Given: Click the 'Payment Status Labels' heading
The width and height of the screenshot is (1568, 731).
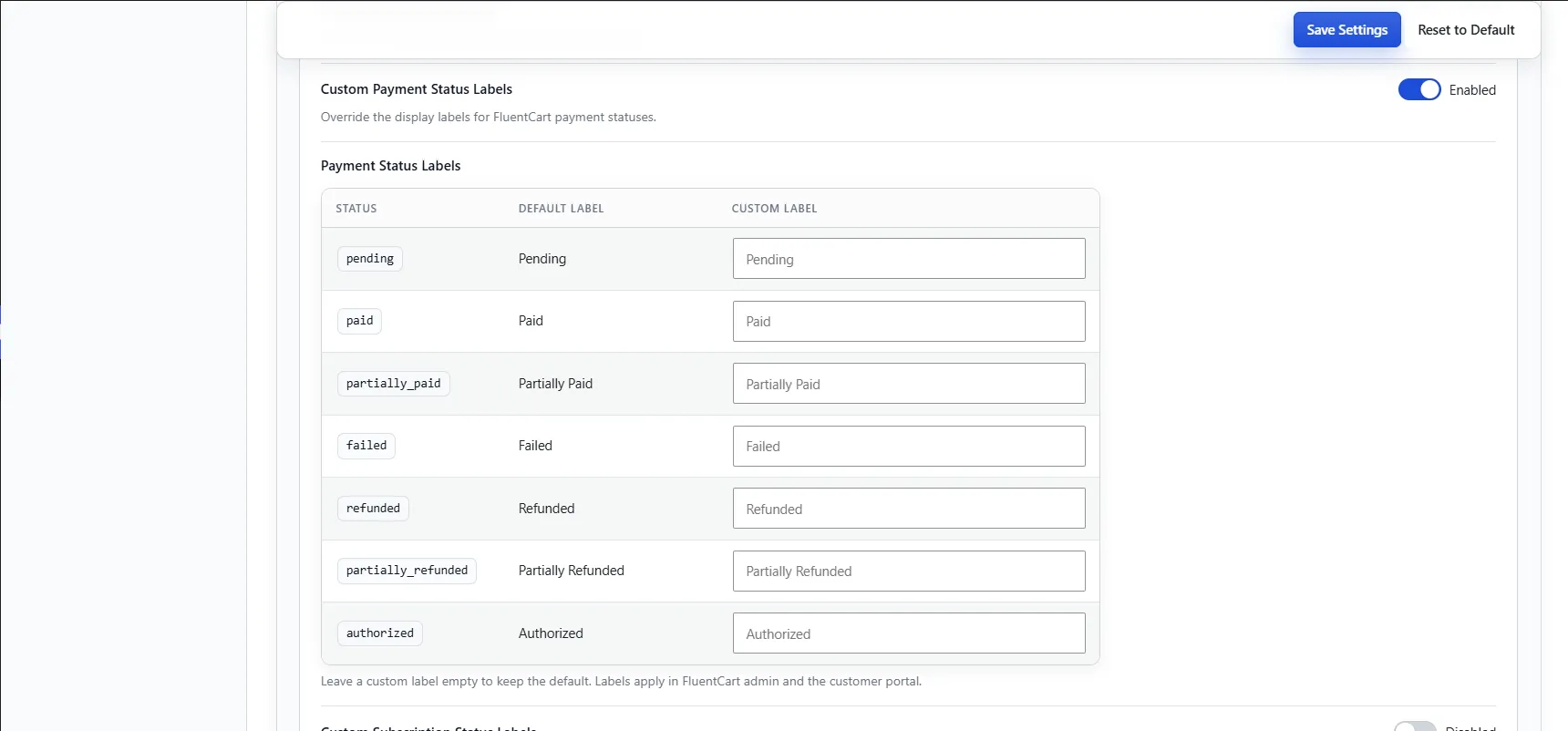Looking at the screenshot, I should [391, 166].
